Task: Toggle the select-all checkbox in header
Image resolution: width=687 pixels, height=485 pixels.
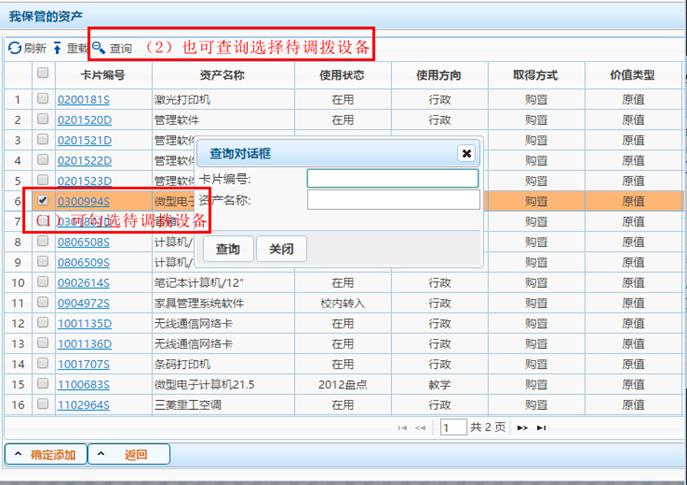Action: tap(42, 74)
